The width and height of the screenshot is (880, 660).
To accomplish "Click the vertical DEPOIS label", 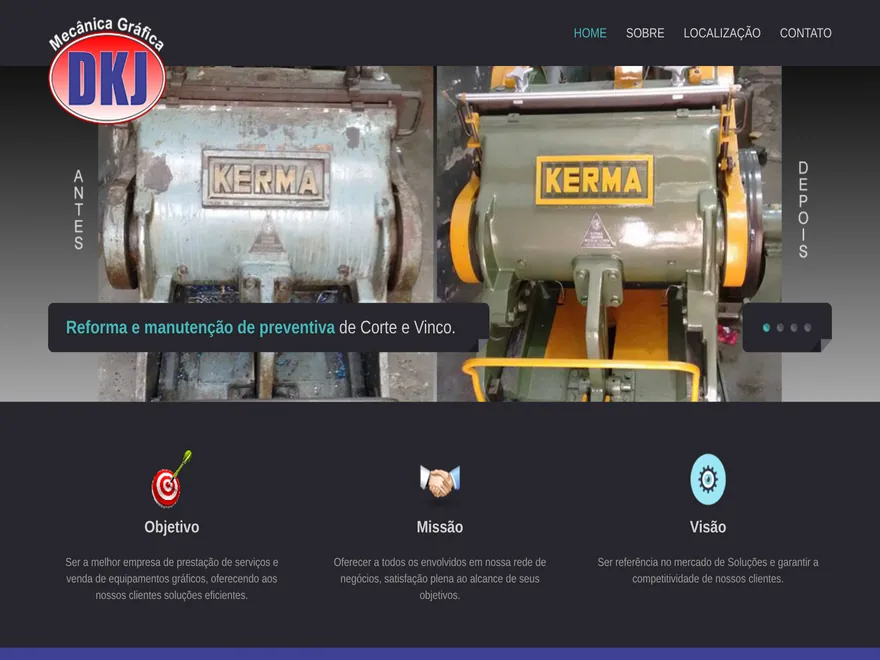I will 803,209.
